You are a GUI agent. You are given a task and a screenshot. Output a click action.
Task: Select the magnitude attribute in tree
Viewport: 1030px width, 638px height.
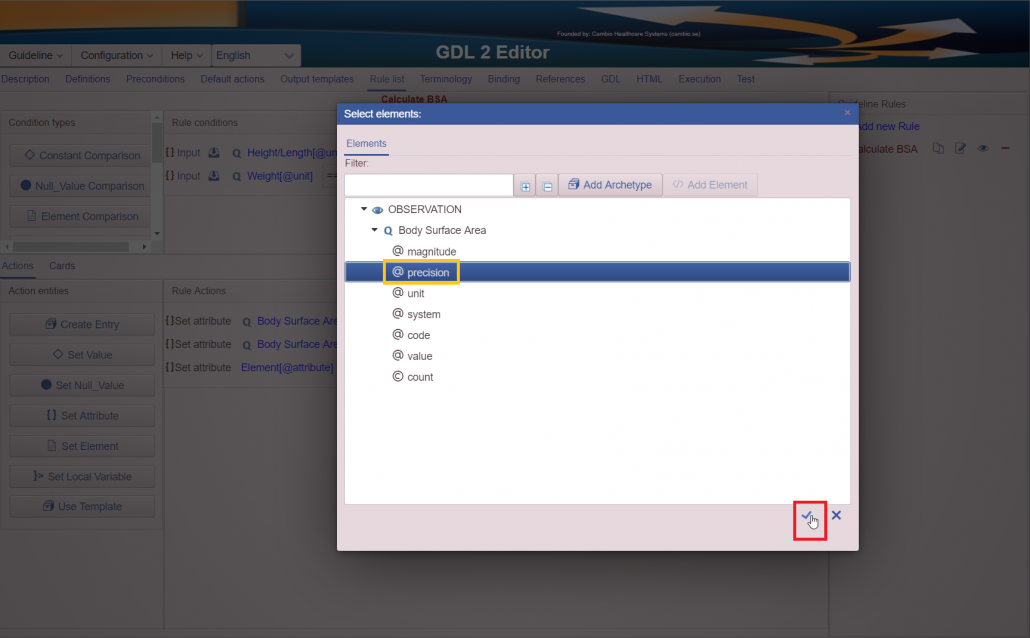431,252
